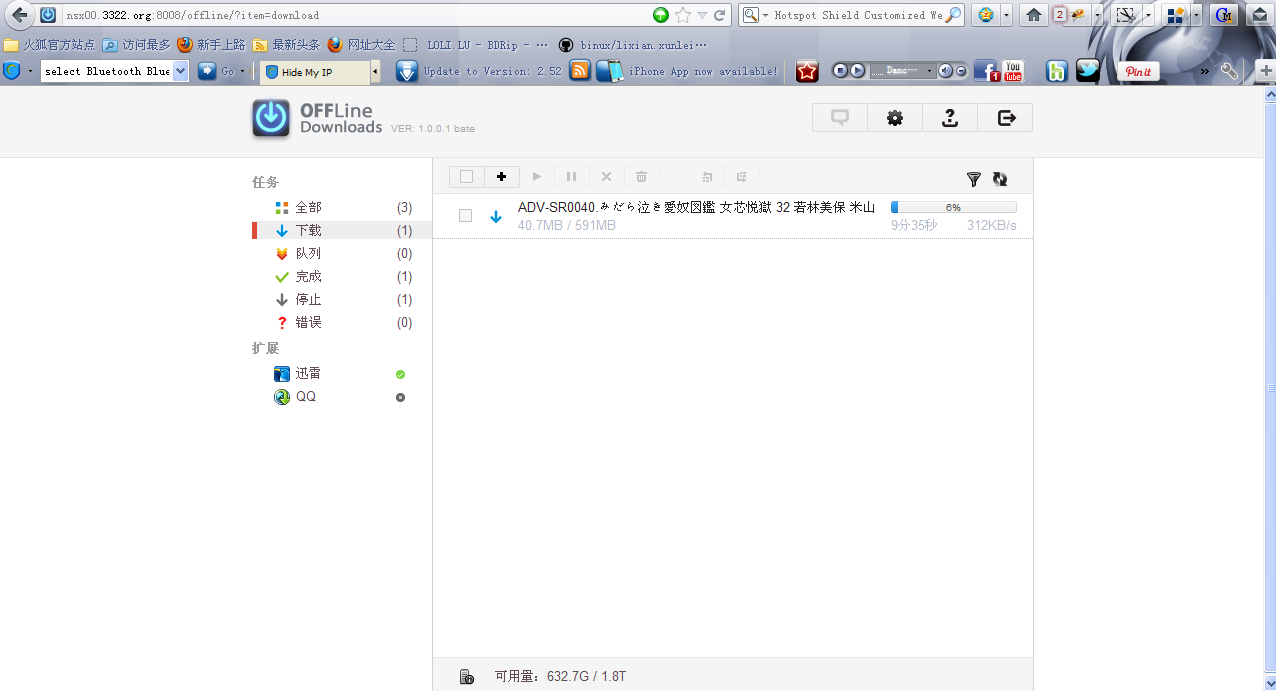Click the storage disk icon in status bar
The width and height of the screenshot is (1276, 691).
(466, 677)
